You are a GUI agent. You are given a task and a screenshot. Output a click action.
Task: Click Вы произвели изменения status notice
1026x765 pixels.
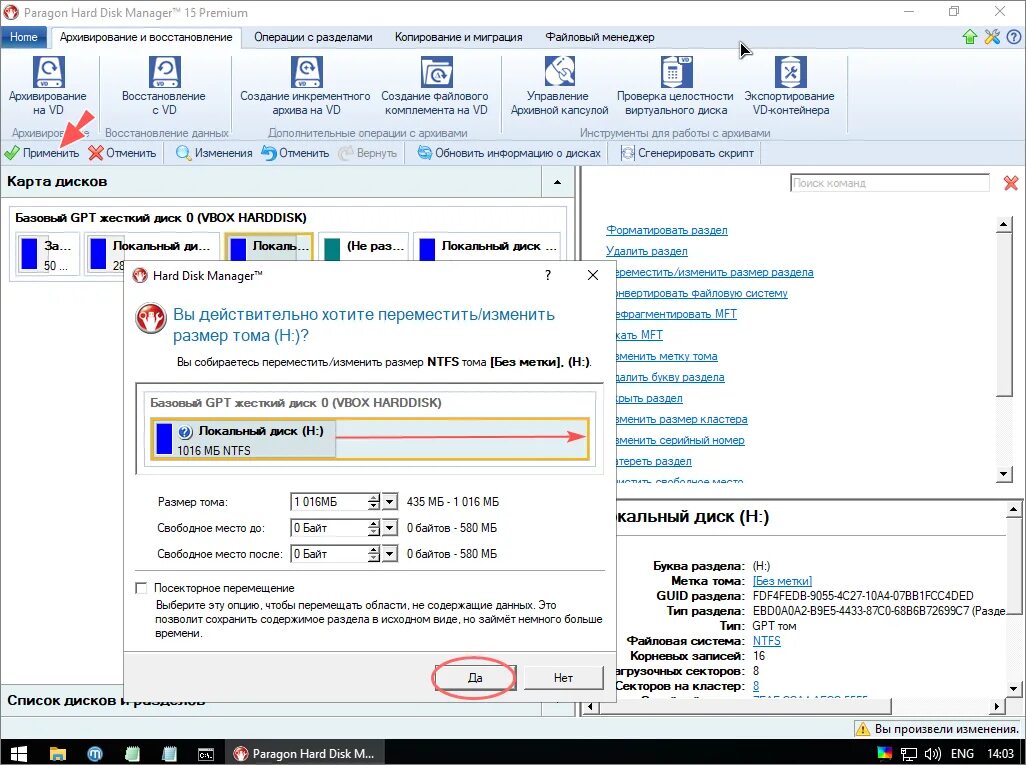938,729
